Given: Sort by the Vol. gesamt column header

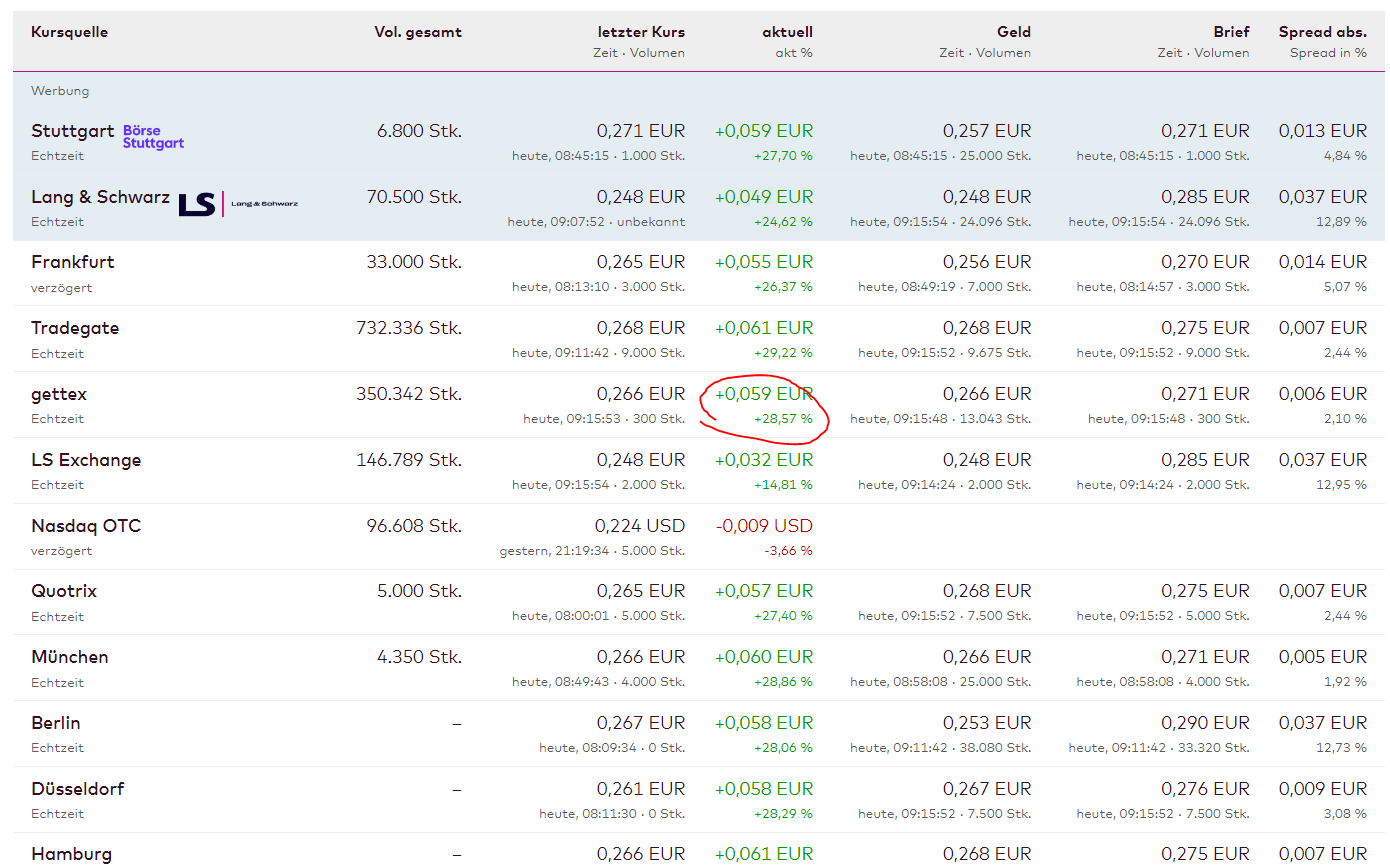Looking at the screenshot, I should tap(418, 32).
